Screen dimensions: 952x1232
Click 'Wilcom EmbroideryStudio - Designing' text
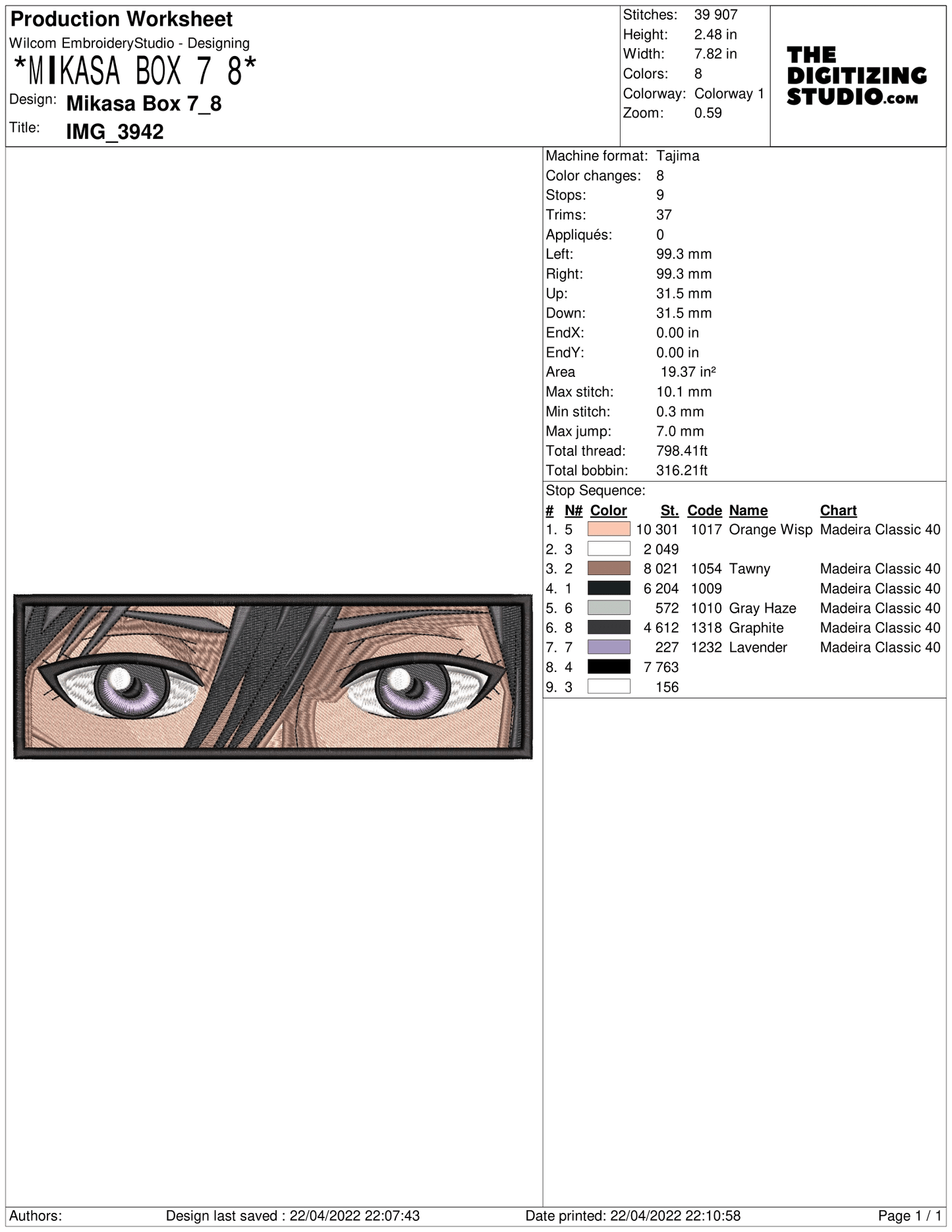[x=130, y=43]
